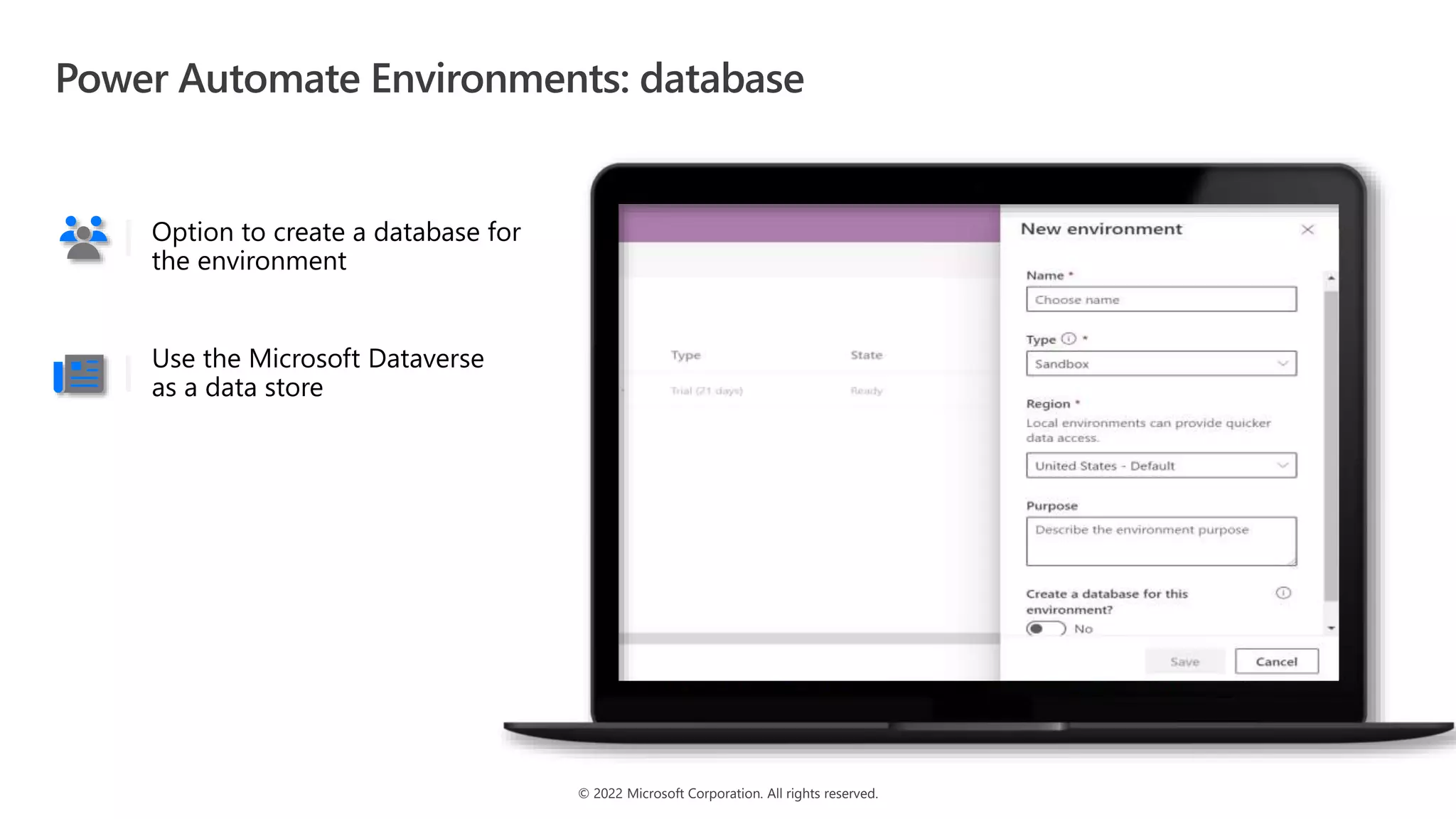The height and width of the screenshot is (819, 1456).
Task: Click the Type column header
Action: [686, 355]
